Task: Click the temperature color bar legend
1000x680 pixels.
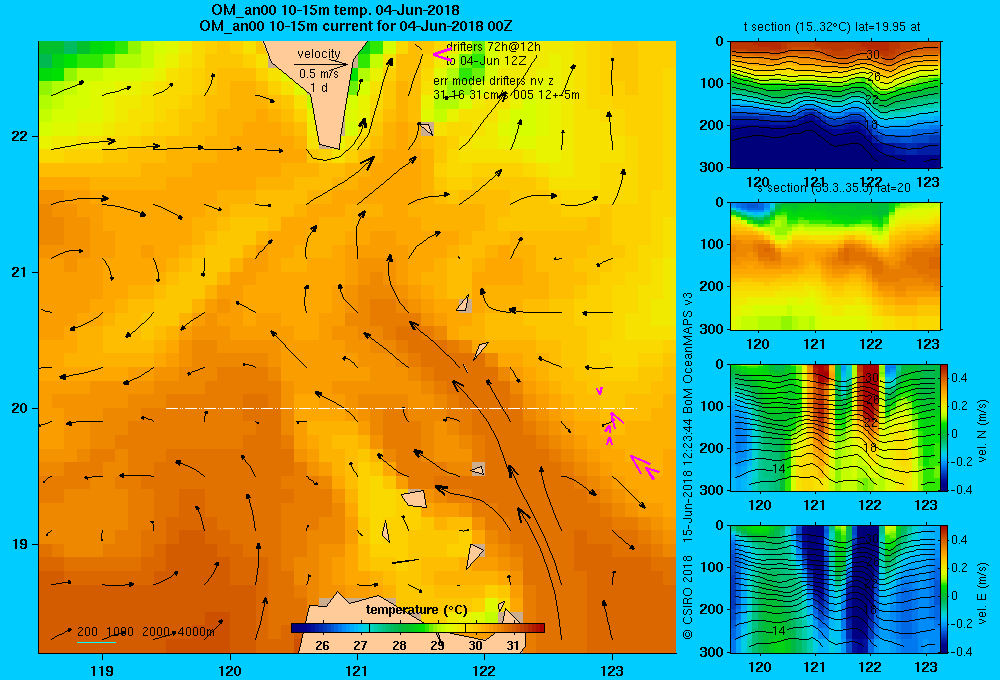Action: [418, 628]
